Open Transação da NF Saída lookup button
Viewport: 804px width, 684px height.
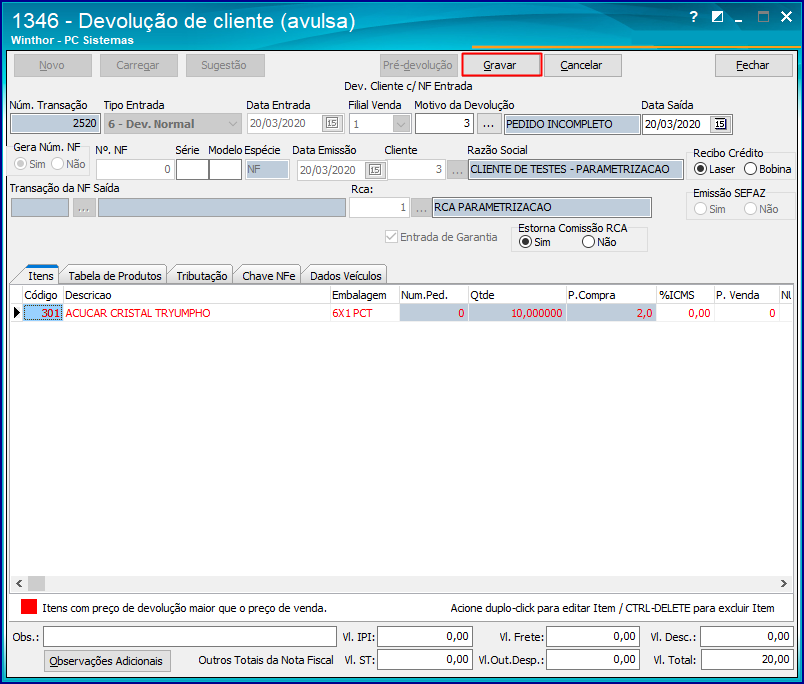click(84, 208)
